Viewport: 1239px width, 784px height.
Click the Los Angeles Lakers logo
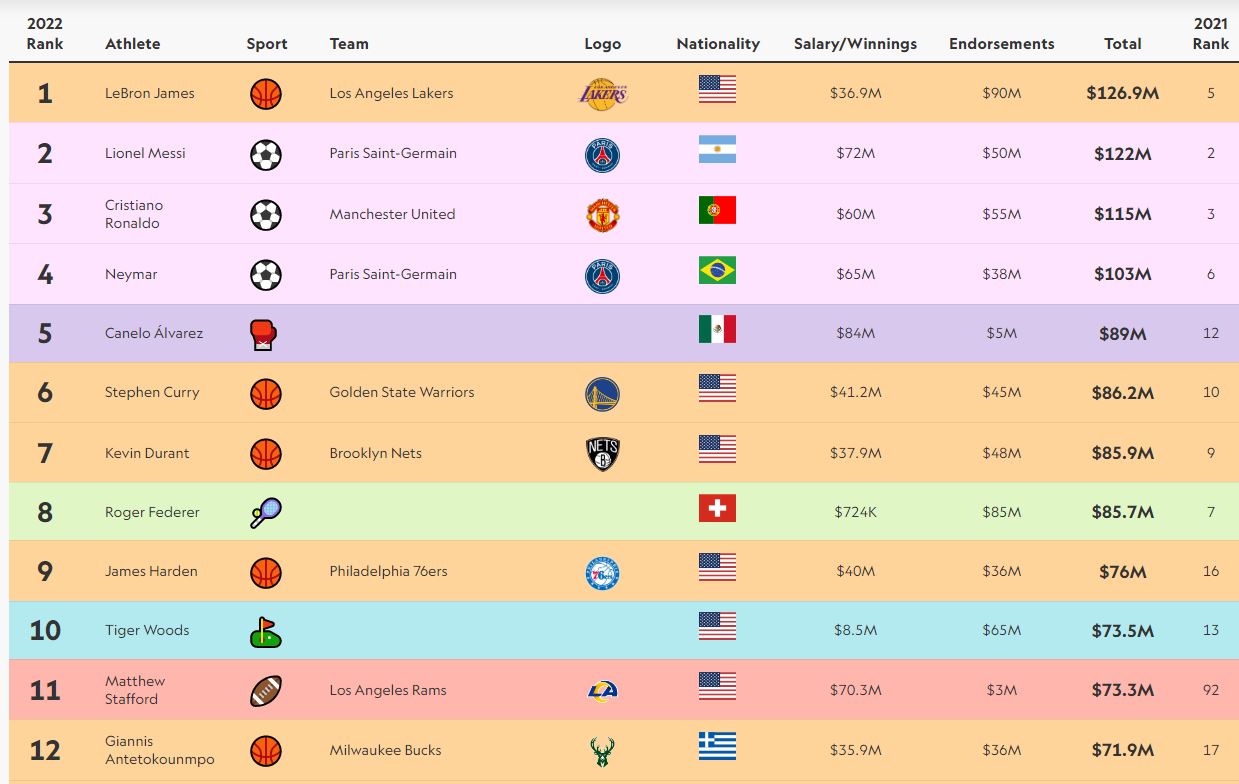pyautogui.click(x=603, y=94)
